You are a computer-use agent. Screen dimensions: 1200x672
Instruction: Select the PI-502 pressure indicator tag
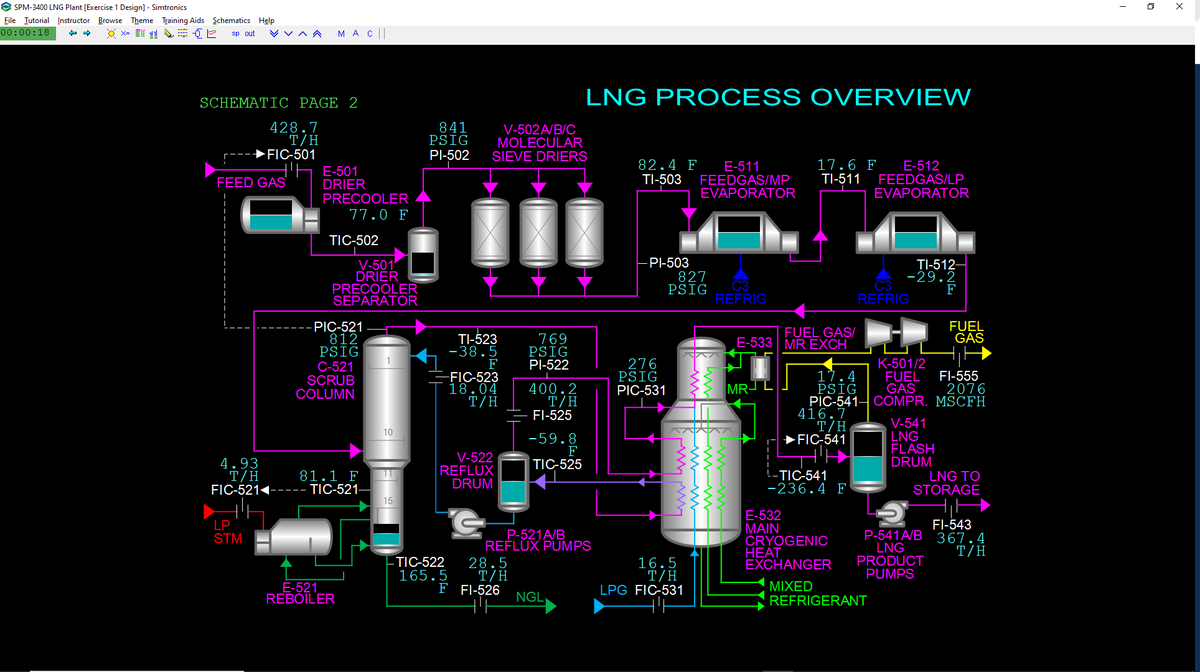click(449, 155)
